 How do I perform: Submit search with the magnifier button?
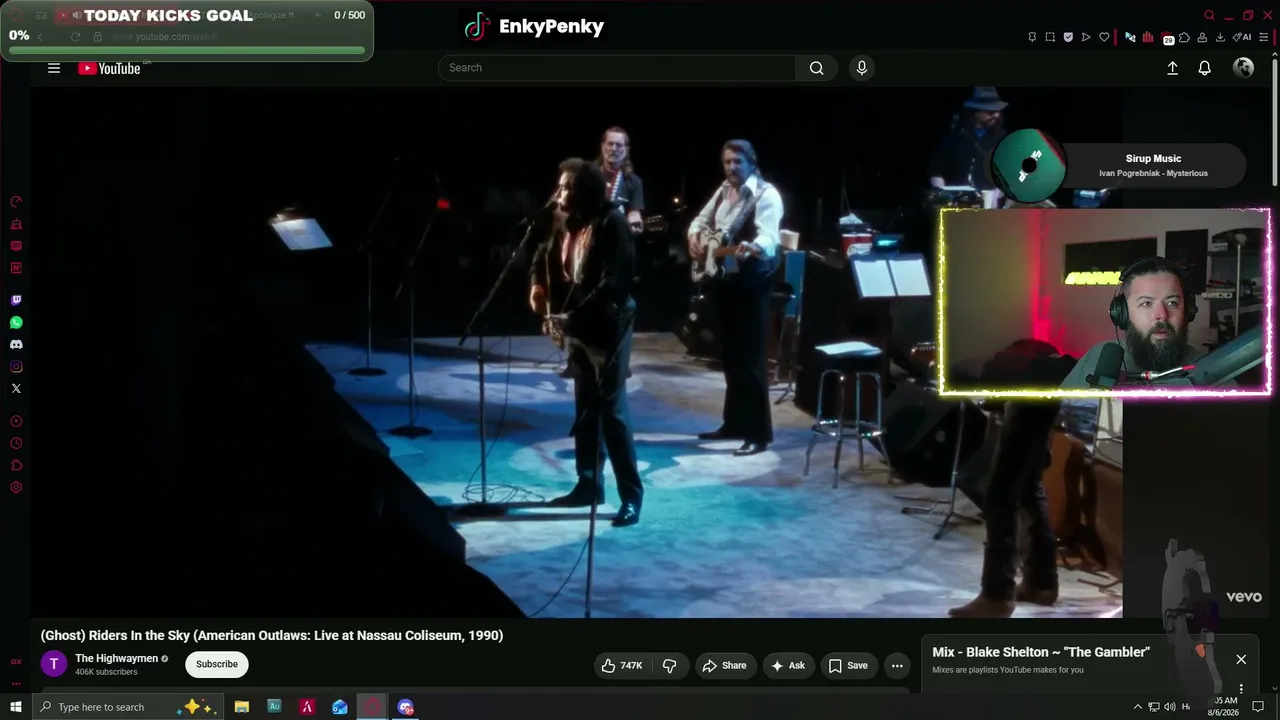pos(817,68)
